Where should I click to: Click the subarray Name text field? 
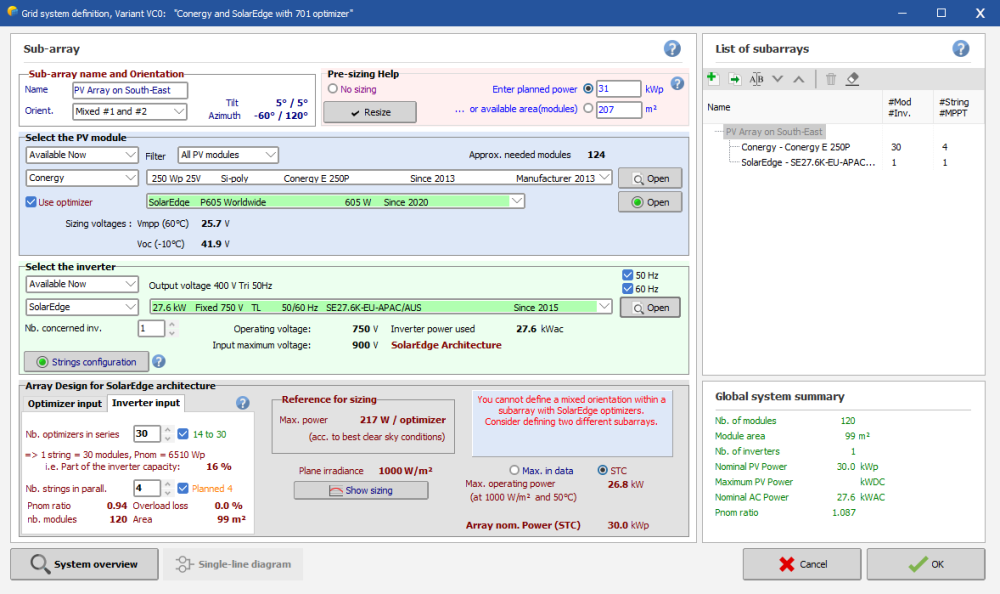(x=130, y=90)
